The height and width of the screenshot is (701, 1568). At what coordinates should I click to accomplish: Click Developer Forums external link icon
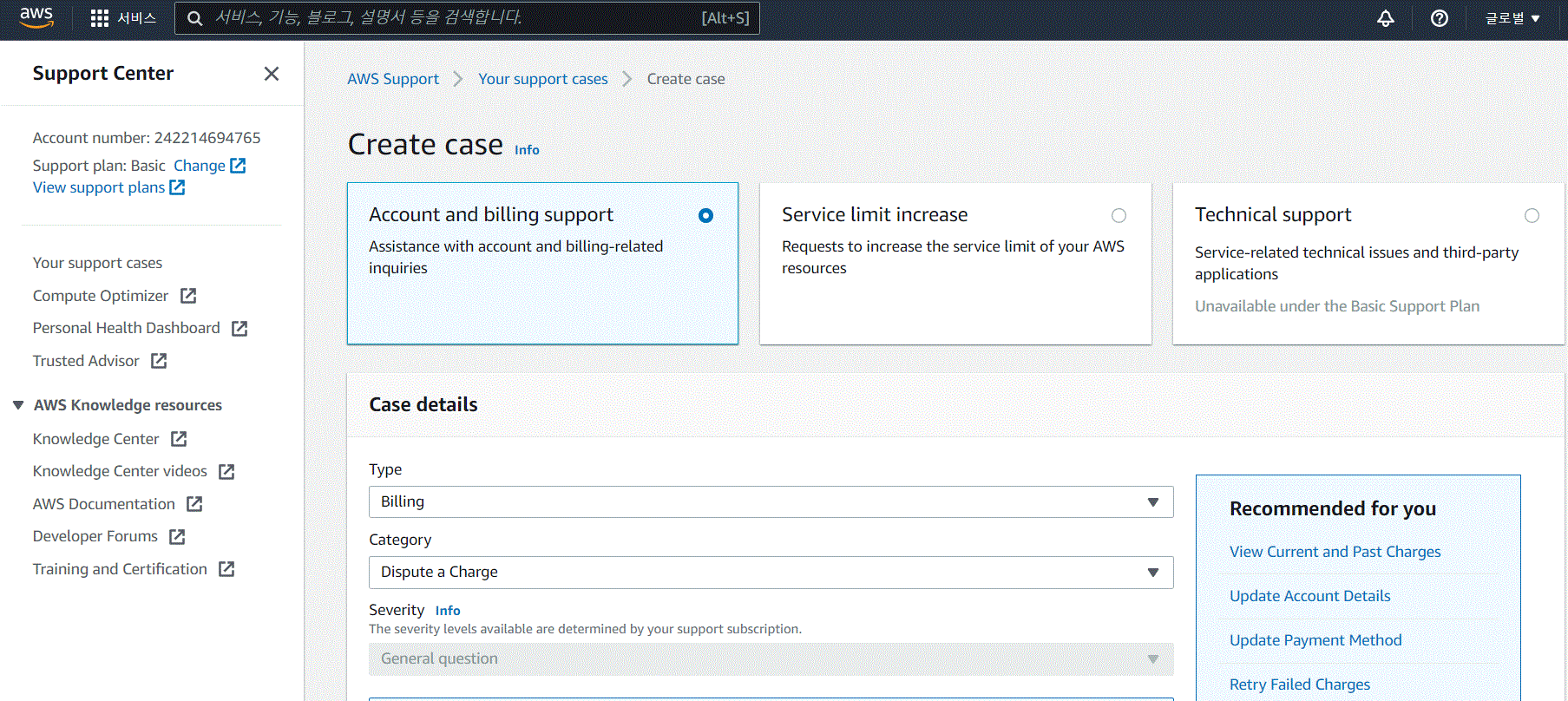pyautogui.click(x=177, y=536)
